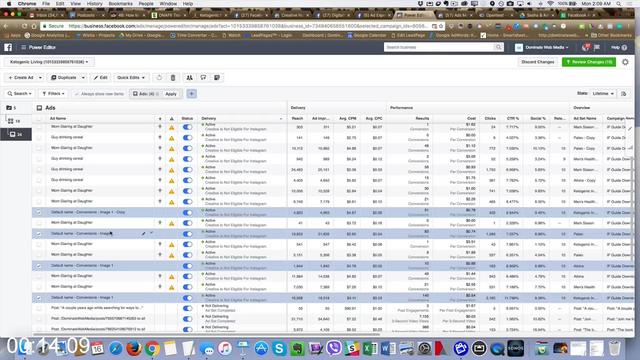Click the flag icon in header
Image resolution: width=640 pixels, height=360 pixels.
point(597,47)
